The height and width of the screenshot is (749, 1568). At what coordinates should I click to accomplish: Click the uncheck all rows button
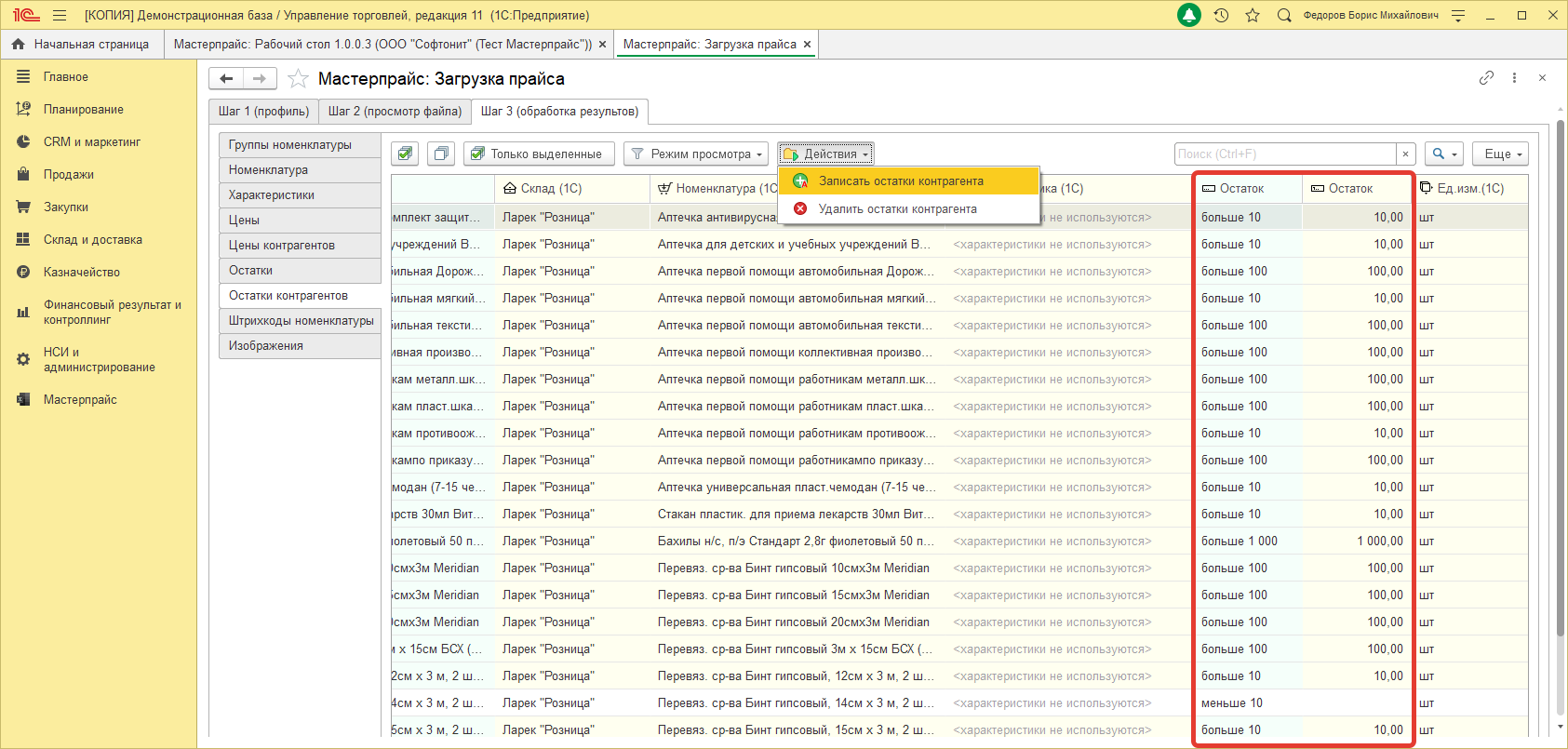tap(442, 154)
